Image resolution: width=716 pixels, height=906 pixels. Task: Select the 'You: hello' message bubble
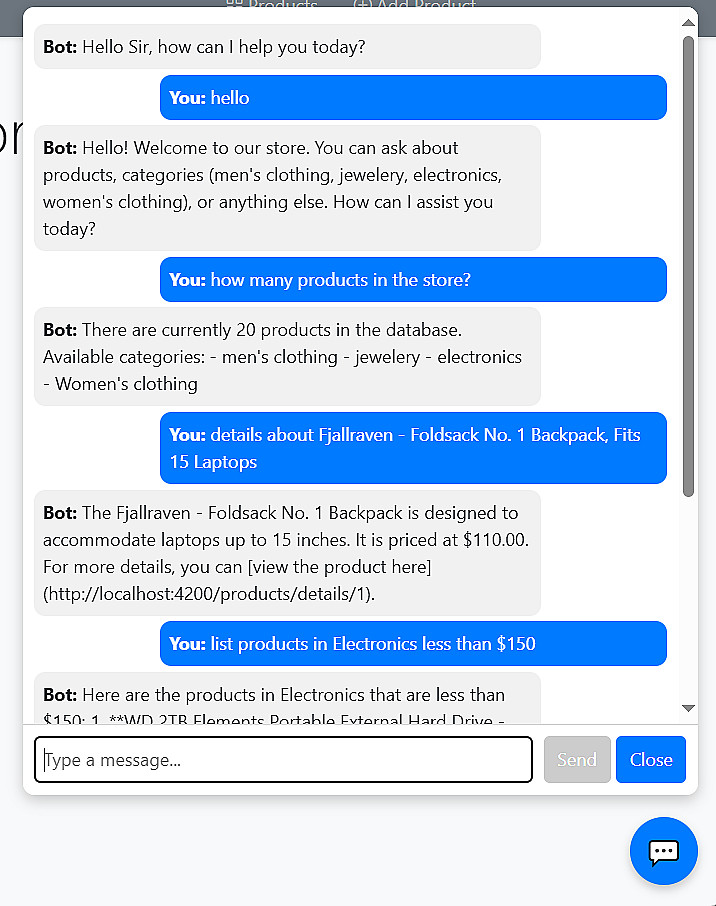(413, 98)
